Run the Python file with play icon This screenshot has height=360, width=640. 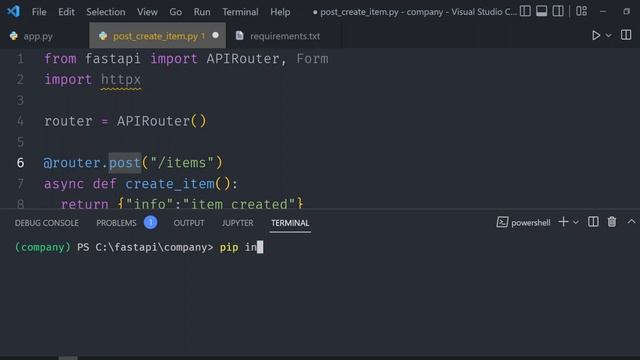596,36
